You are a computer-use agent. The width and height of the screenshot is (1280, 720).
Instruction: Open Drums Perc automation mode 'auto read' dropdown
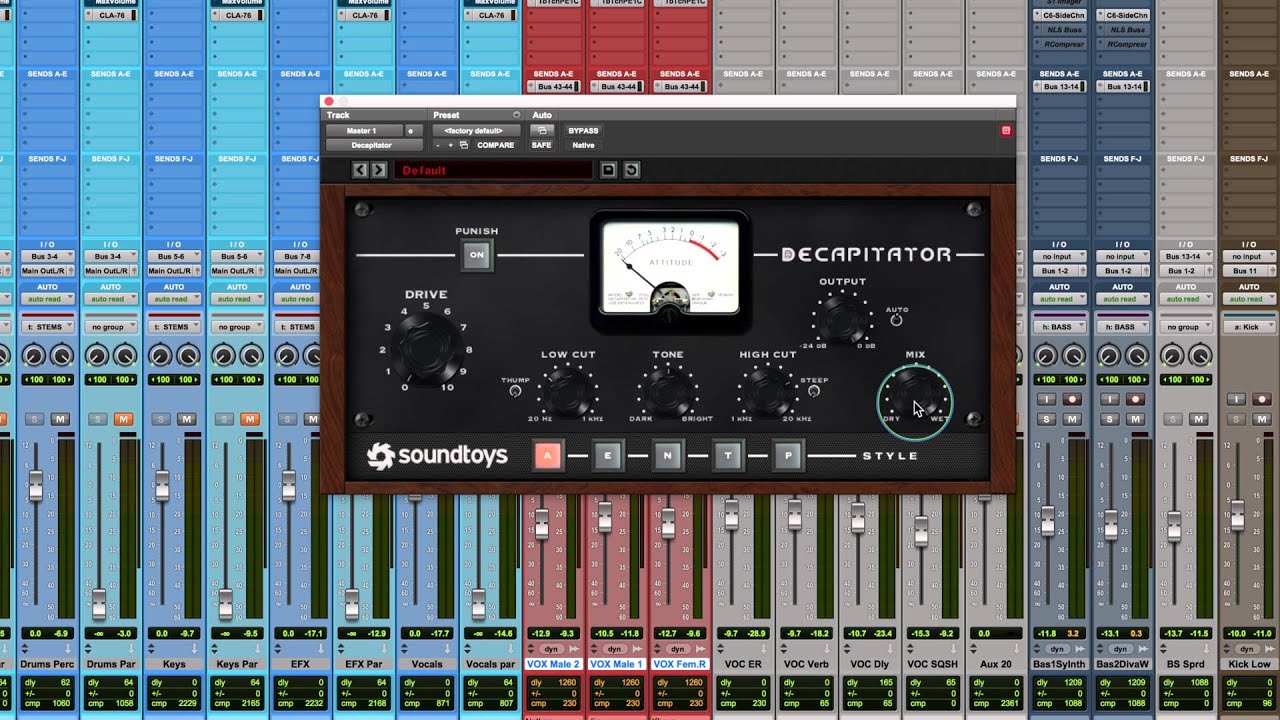click(x=47, y=299)
